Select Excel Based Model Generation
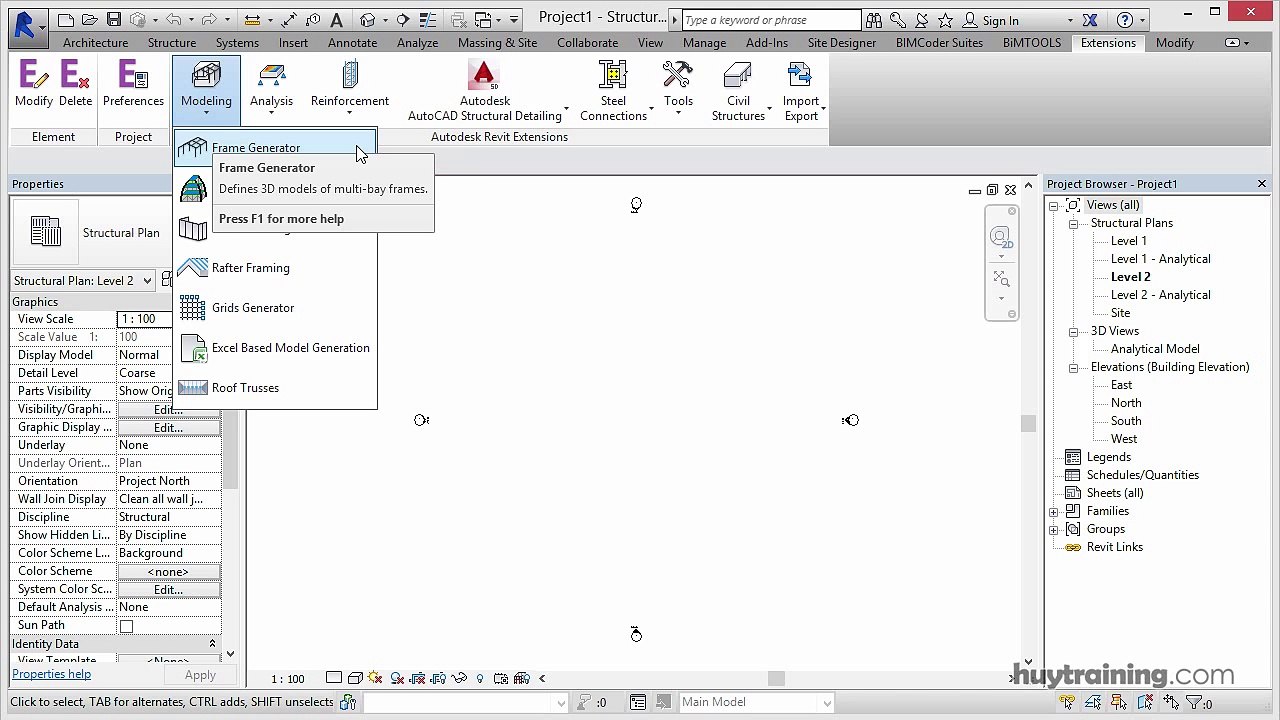The height and width of the screenshot is (720, 1280). pyautogui.click(x=275, y=348)
